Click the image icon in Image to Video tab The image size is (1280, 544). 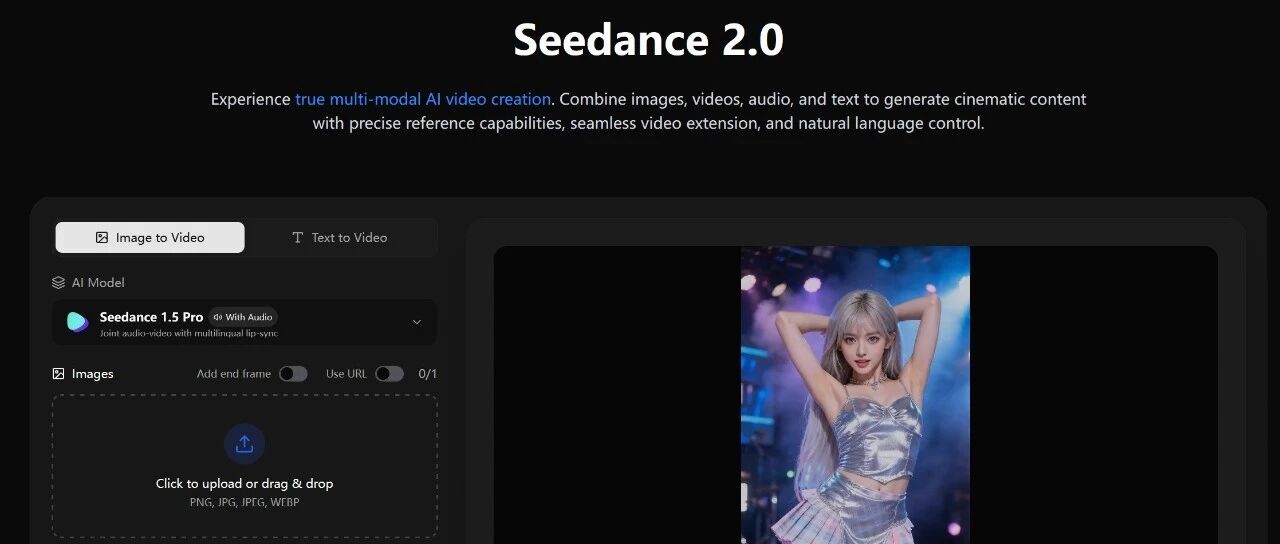click(x=102, y=238)
